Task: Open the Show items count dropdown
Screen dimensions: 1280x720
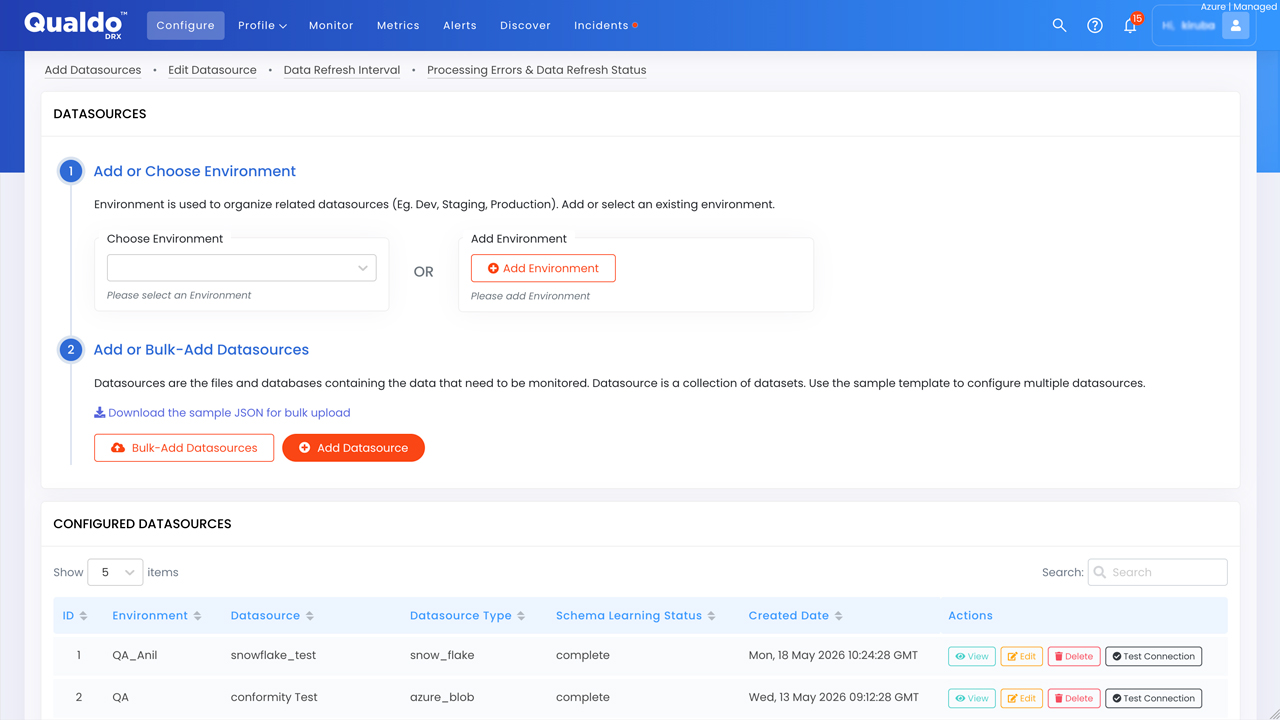Action: tap(115, 572)
